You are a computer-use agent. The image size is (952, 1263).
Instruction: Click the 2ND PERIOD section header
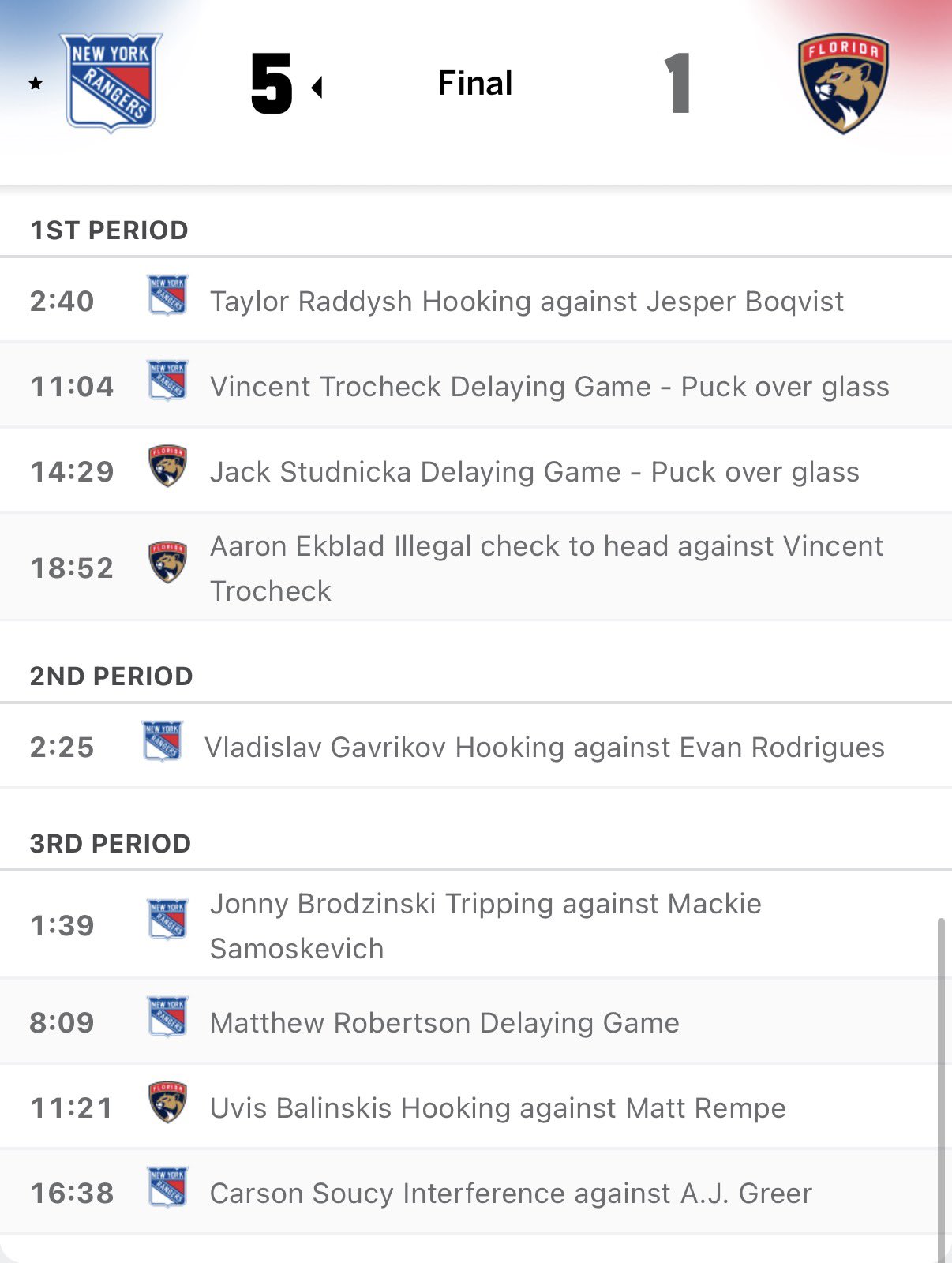tap(111, 676)
